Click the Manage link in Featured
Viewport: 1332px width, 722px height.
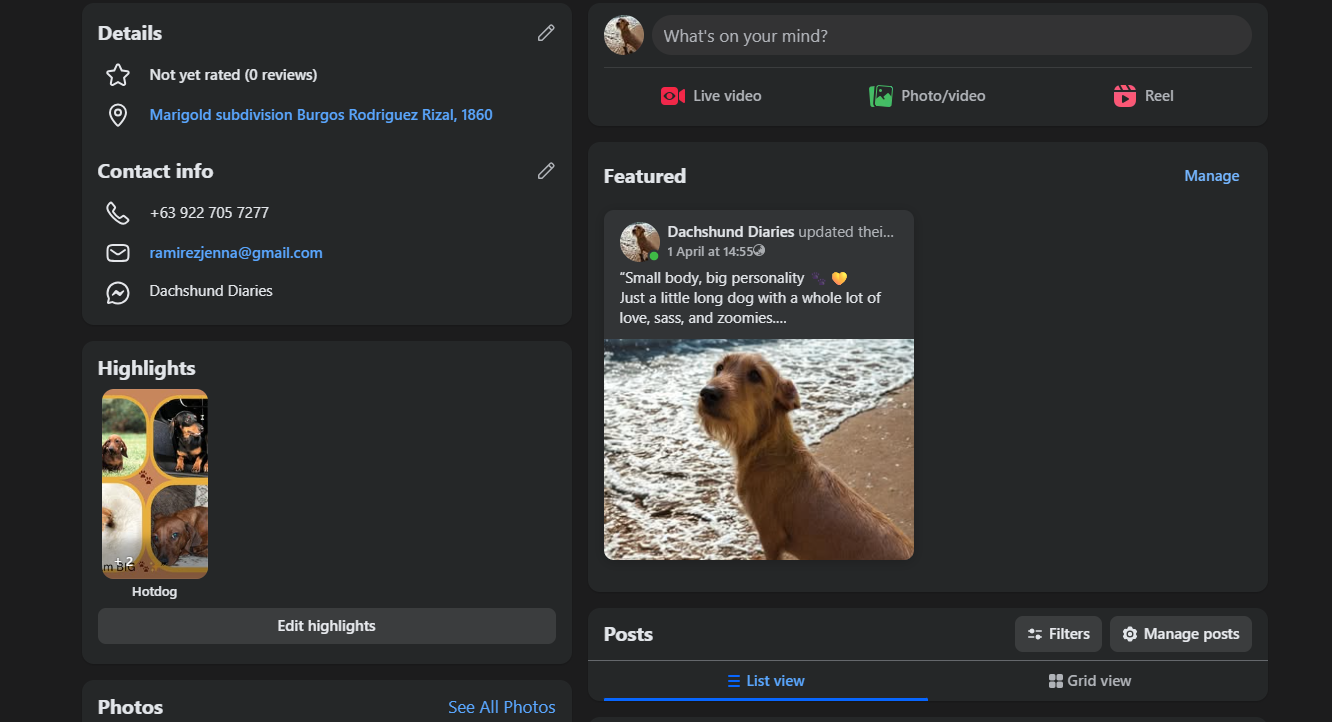pos(1211,176)
